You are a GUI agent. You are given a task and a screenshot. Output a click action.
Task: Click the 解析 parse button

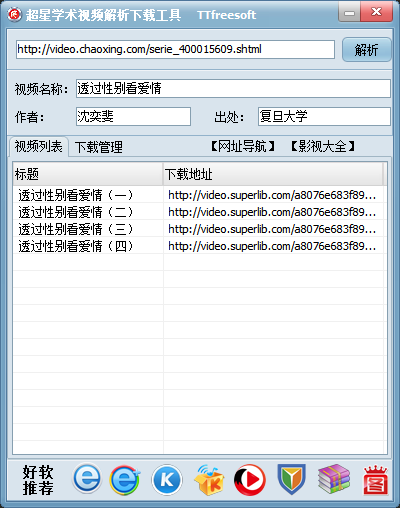tap(366, 50)
